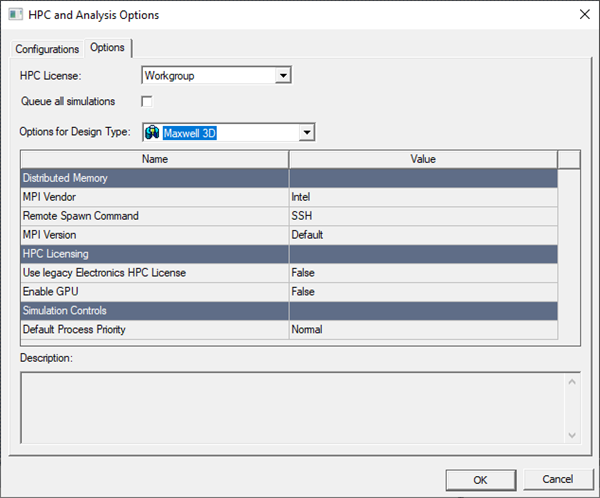Open Options for Design Type dropdown arrow
This screenshot has height=498, width=600.
tap(307, 132)
